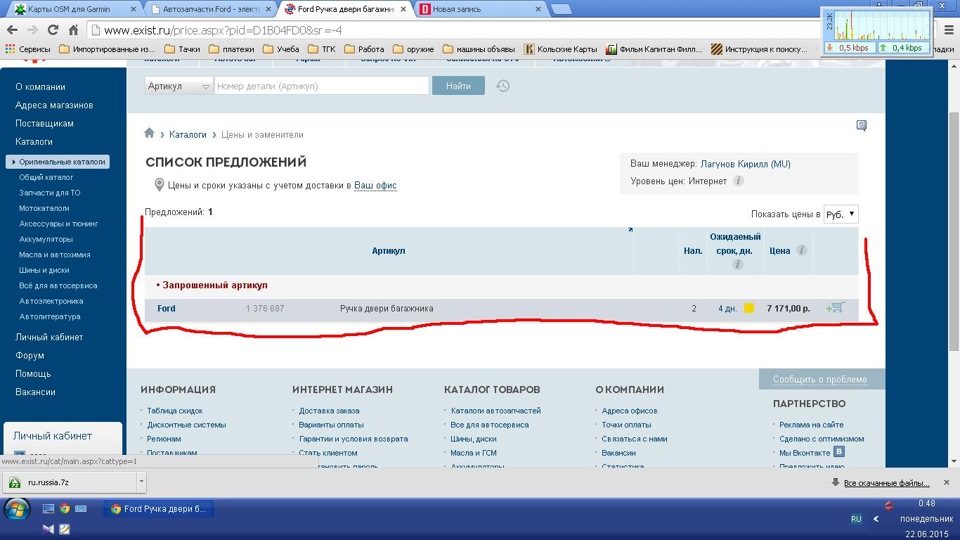Image resolution: width=960 pixels, height=540 pixels.
Task: Click part number input field
Action: pyautogui.click(x=321, y=86)
